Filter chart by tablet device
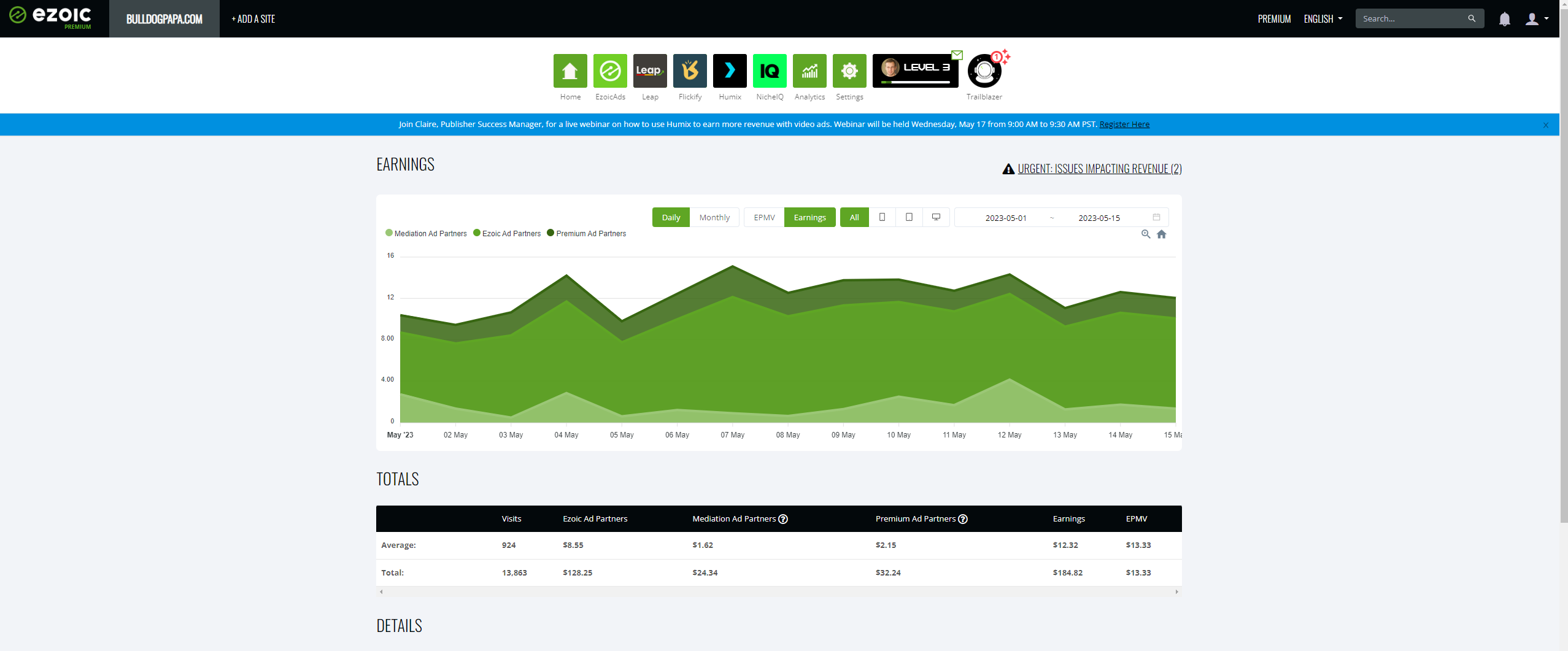 [x=909, y=217]
